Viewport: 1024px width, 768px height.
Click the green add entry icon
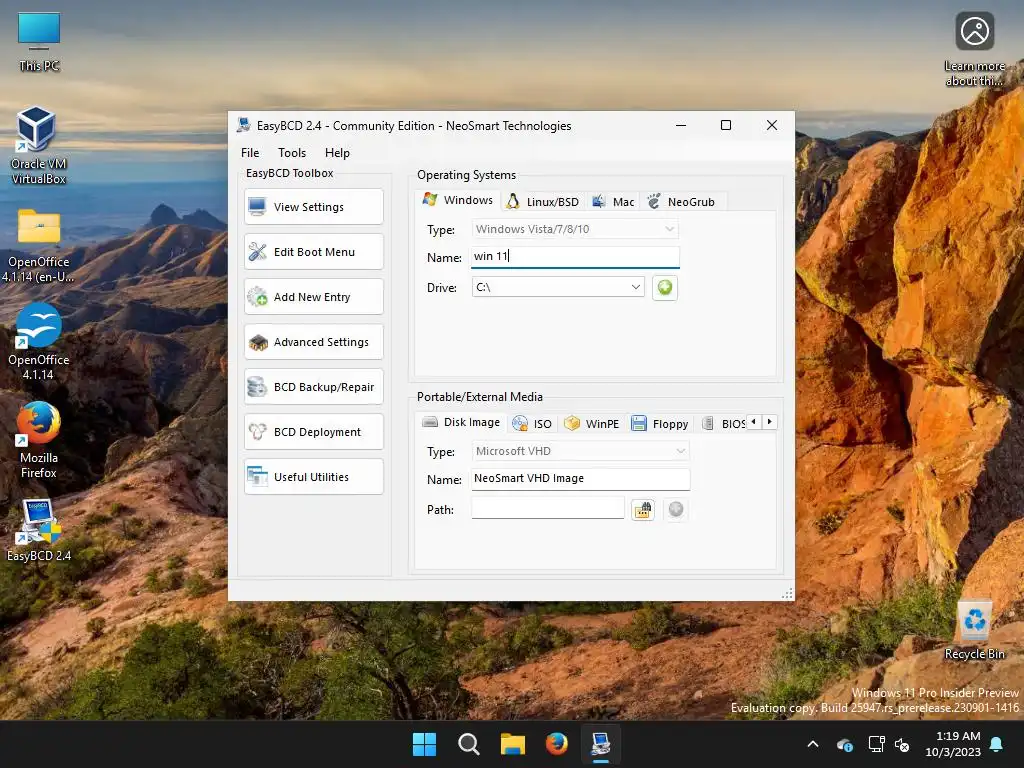click(665, 287)
